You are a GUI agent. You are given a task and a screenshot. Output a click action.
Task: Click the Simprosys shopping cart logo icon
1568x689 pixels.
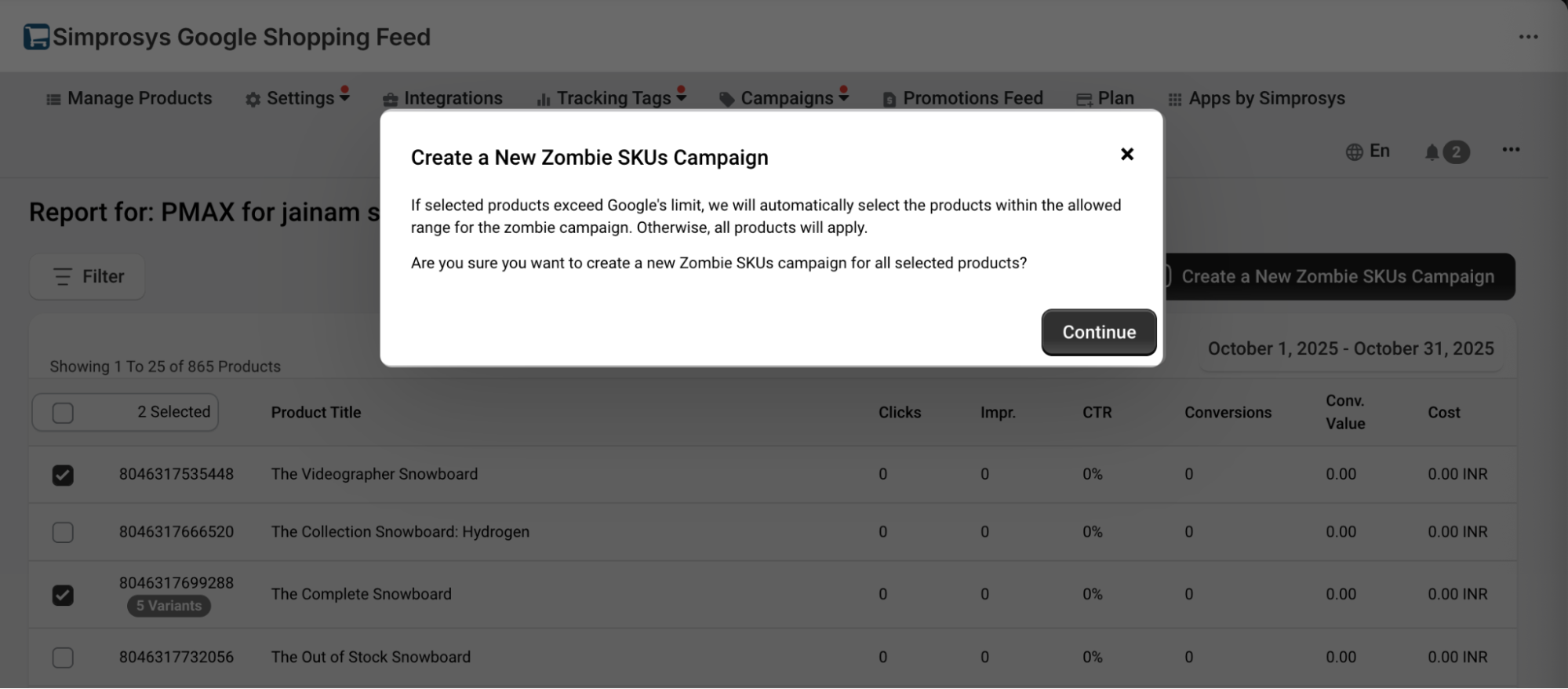click(36, 37)
